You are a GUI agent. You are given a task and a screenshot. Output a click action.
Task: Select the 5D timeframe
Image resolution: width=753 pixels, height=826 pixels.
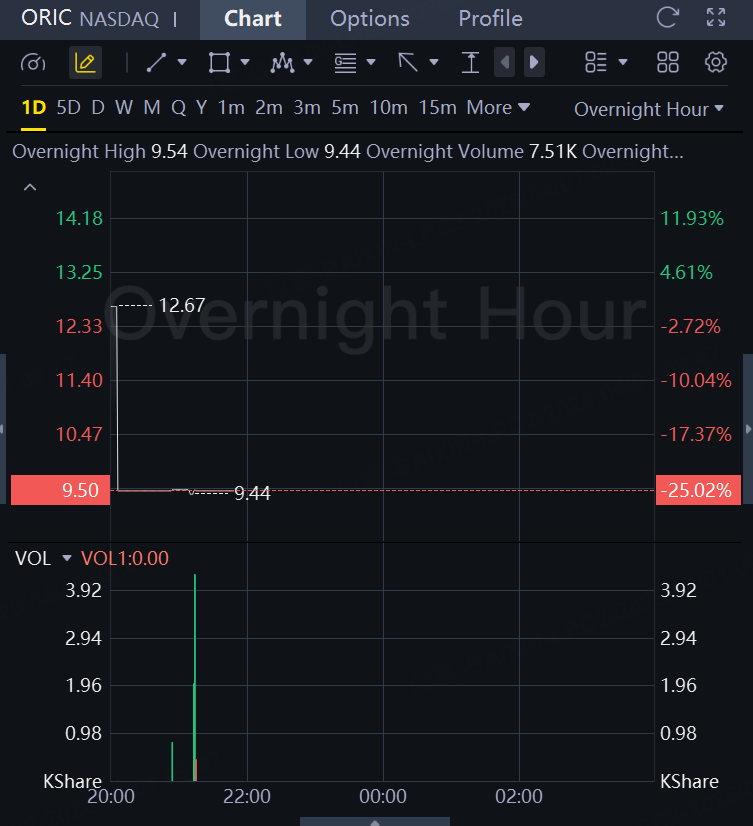click(68, 108)
